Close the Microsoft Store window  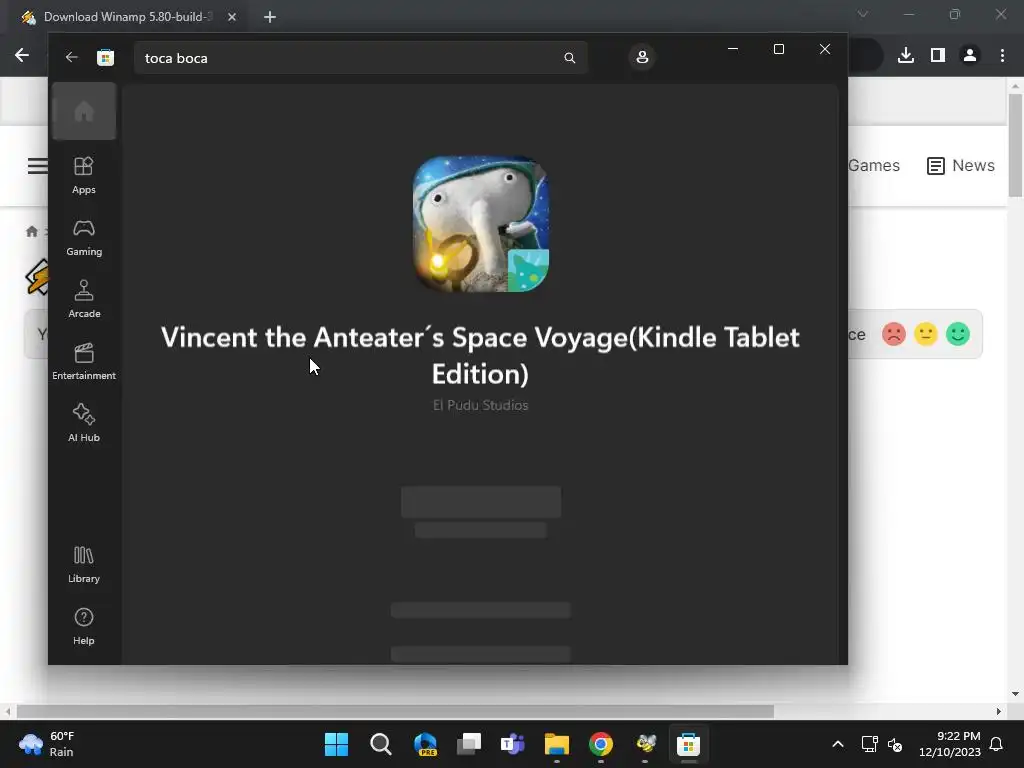click(825, 49)
